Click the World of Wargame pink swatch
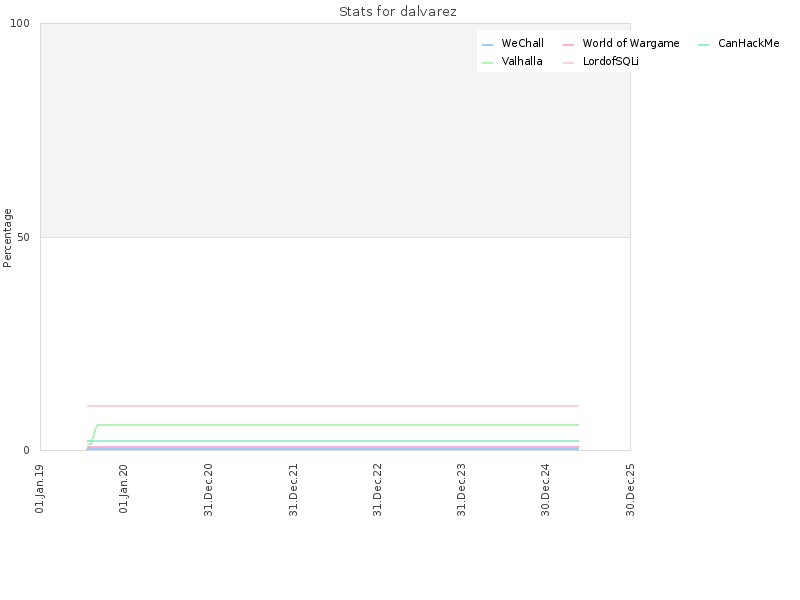 coord(568,45)
